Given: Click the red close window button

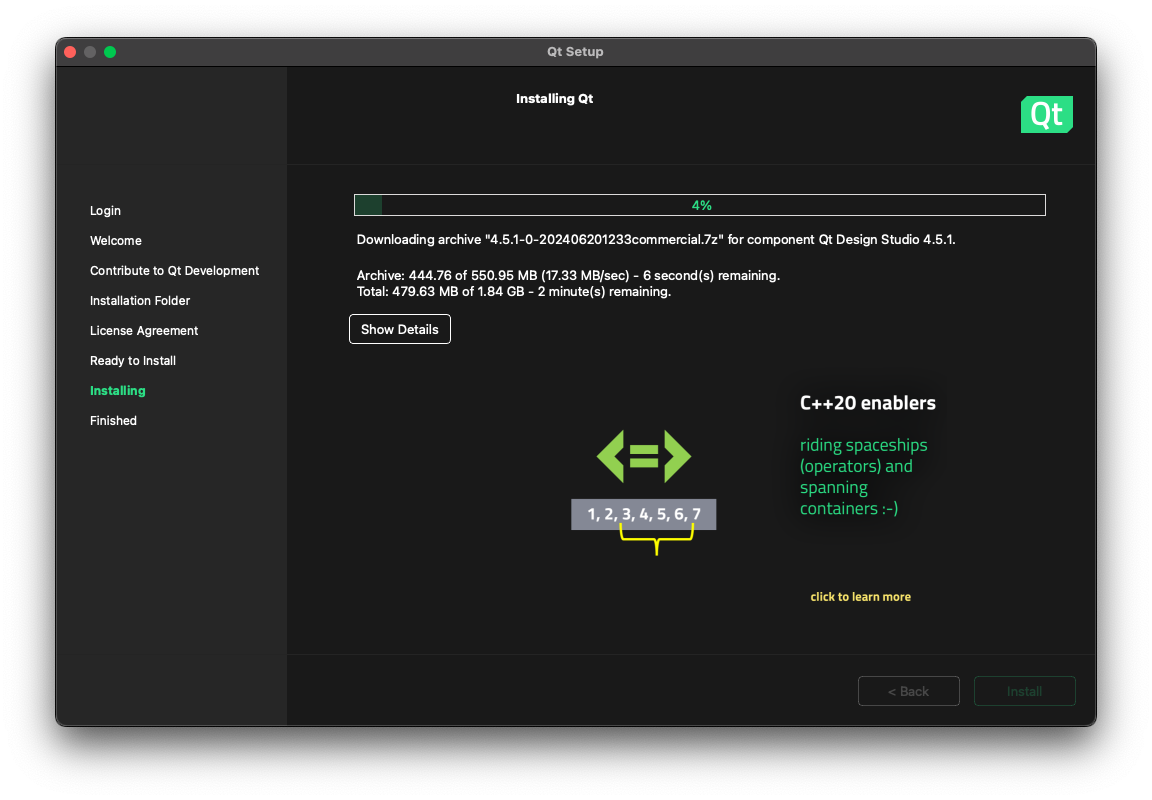Looking at the screenshot, I should [x=70, y=52].
